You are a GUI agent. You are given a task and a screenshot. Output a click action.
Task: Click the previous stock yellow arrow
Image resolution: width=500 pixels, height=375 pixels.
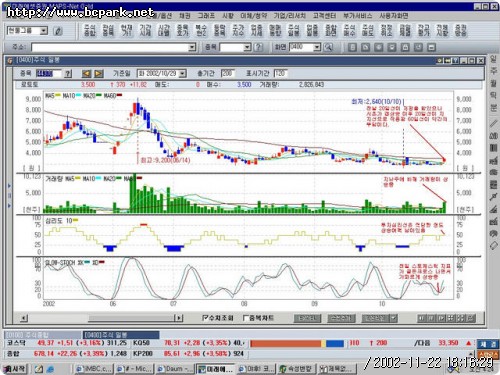click(x=86, y=74)
